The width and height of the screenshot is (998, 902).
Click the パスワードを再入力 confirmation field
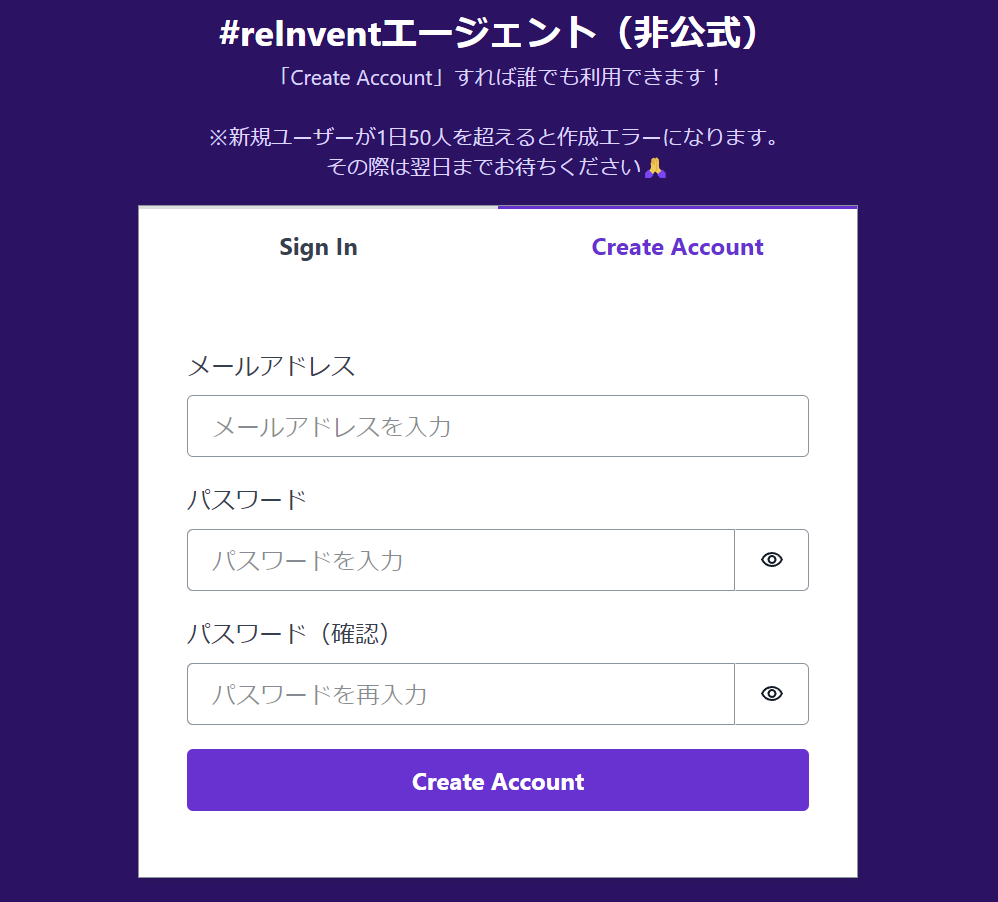click(460, 694)
